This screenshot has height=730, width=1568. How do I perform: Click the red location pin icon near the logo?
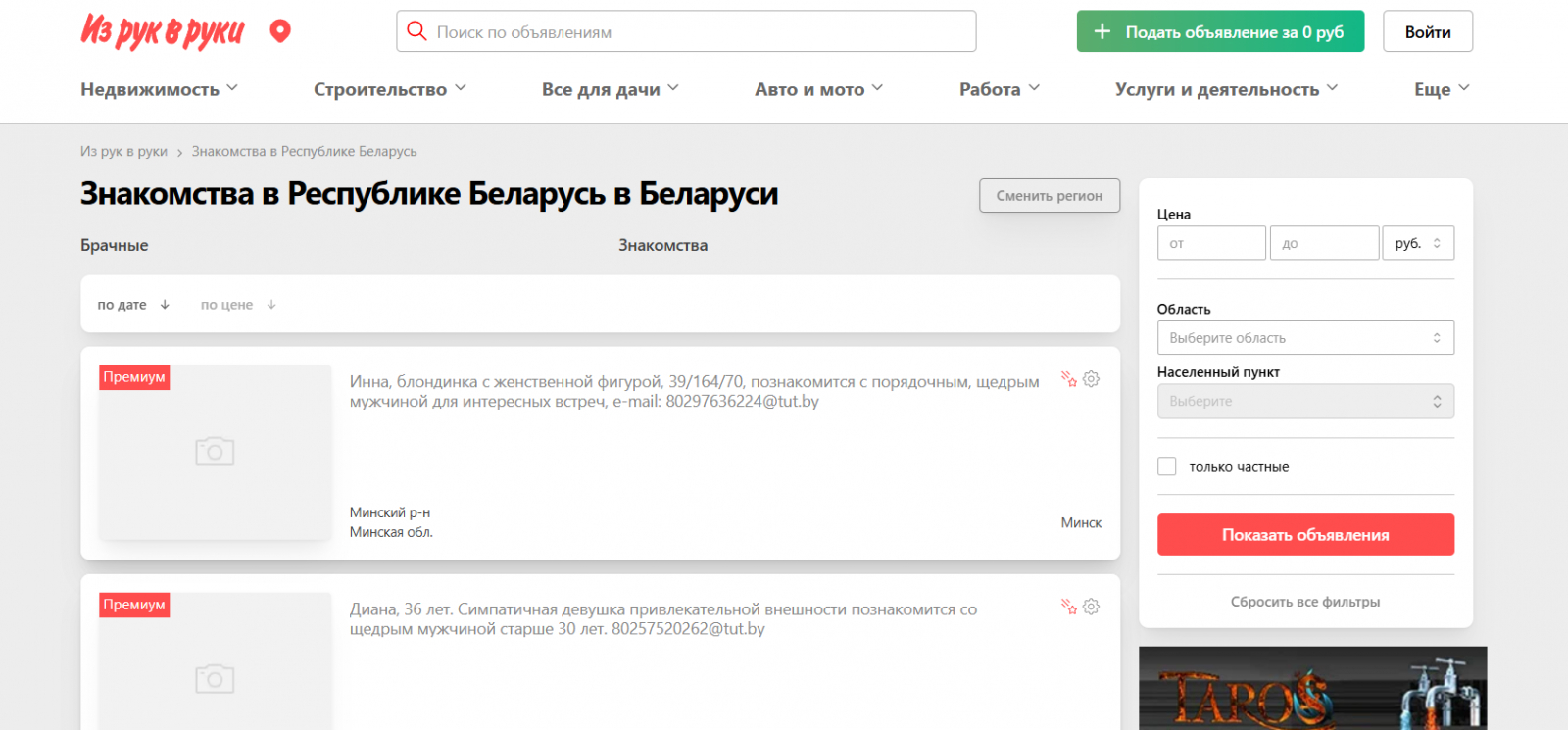coord(280,31)
